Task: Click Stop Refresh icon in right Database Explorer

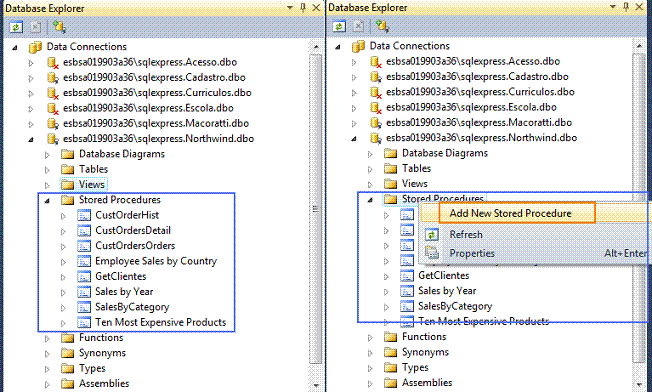Action: (x=358, y=26)
